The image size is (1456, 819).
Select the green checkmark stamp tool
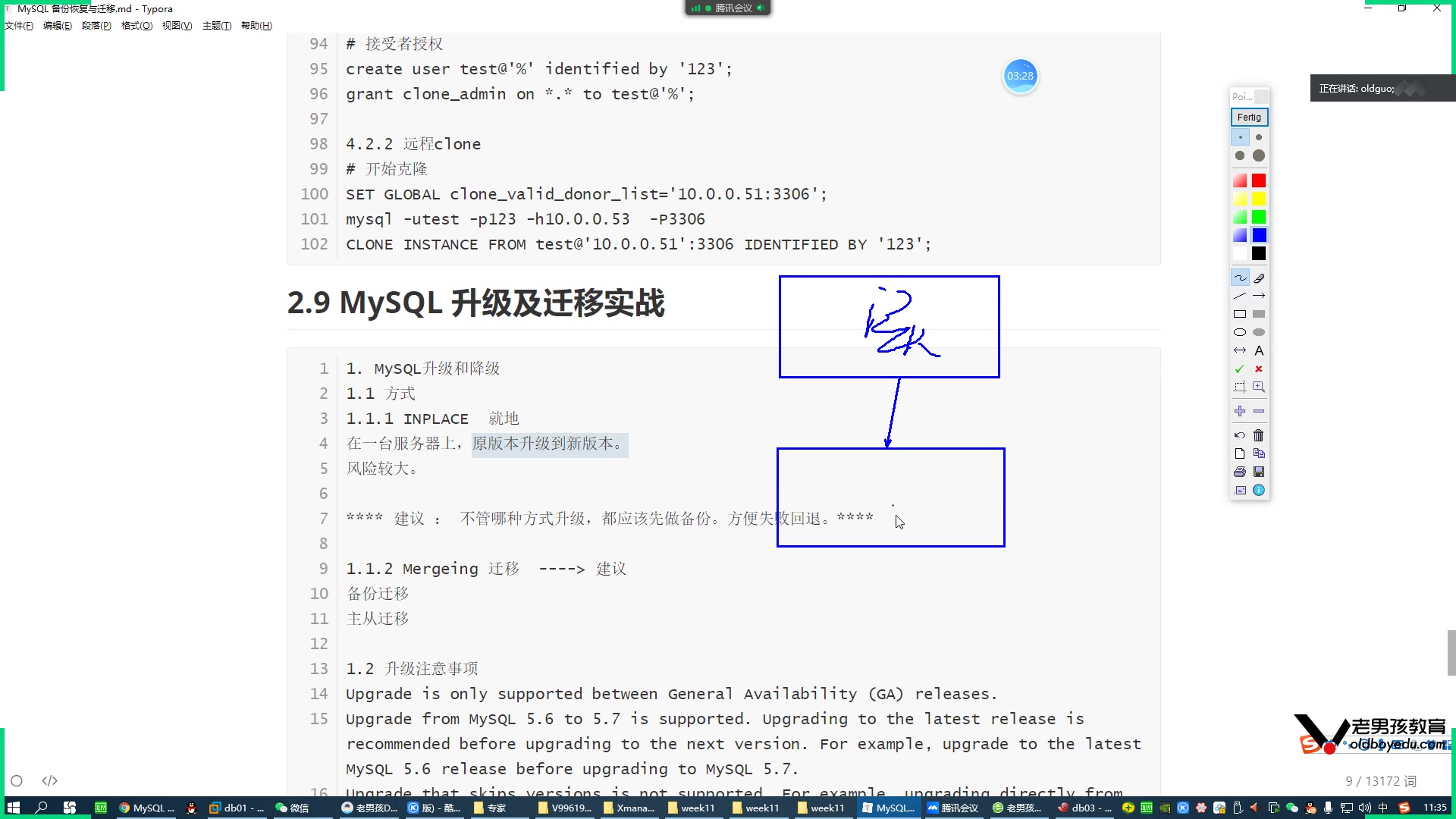tap(1240, 369)
